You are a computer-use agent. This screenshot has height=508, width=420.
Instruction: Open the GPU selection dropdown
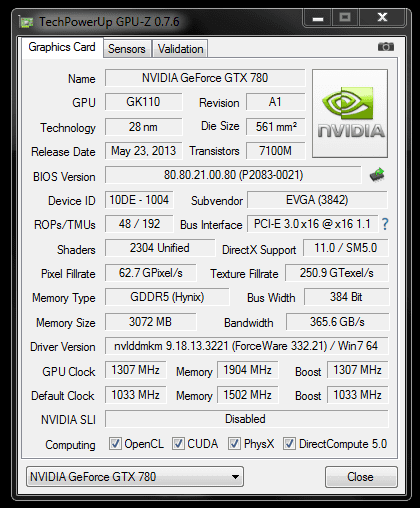pyautogui.click(x=135, y=477)
